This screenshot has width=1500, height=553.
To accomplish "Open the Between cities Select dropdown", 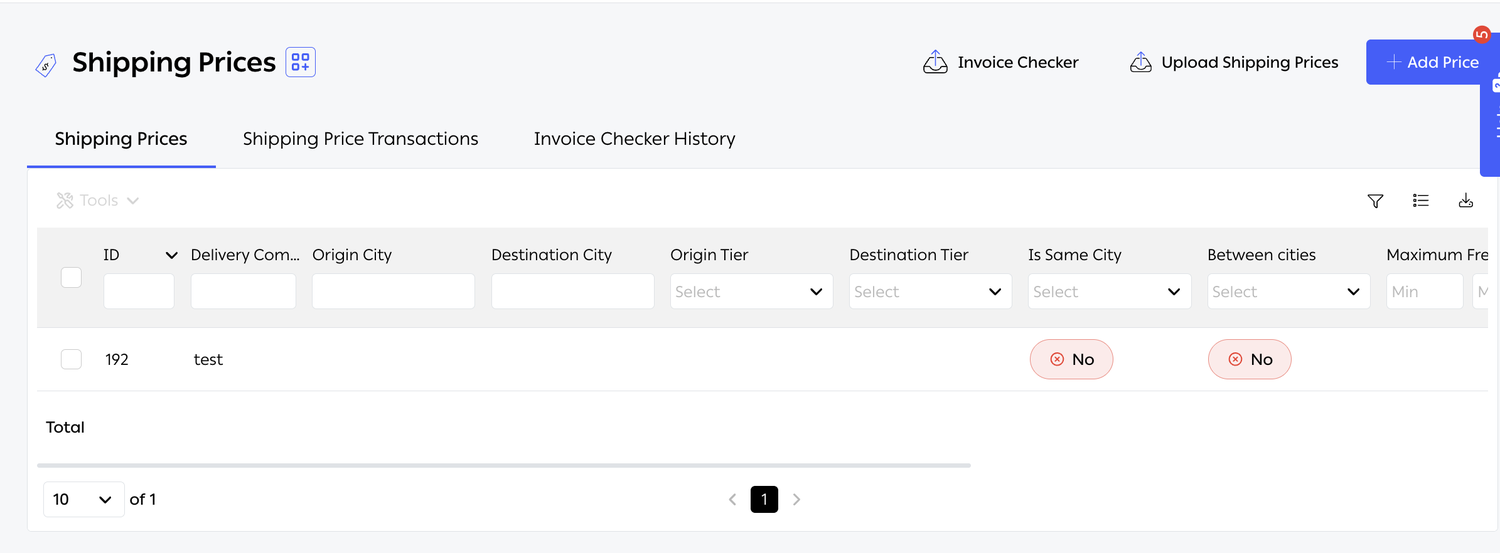I will 1288,291.
